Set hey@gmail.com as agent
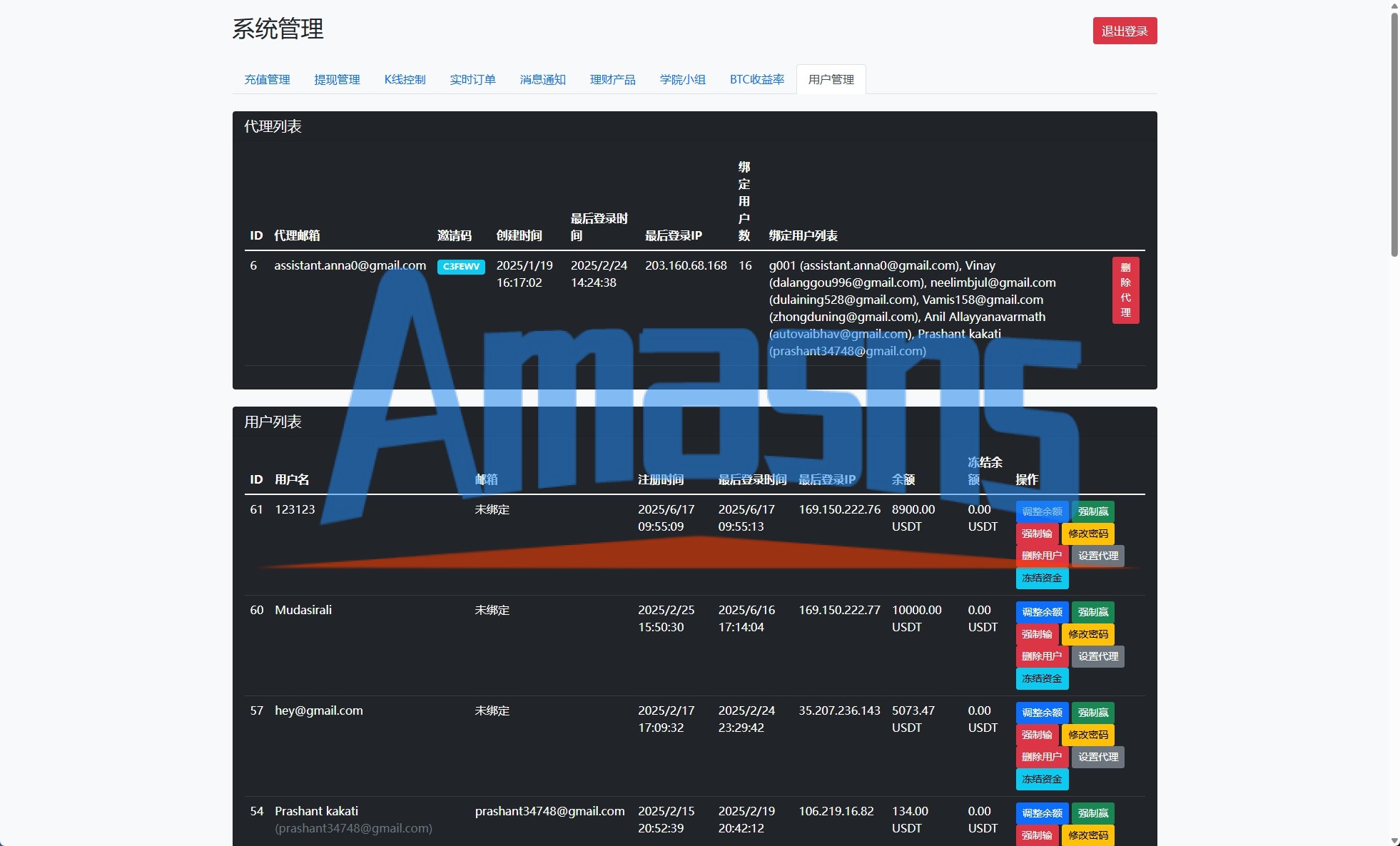Screen dimensions: 1400x846 point(1098,757)
